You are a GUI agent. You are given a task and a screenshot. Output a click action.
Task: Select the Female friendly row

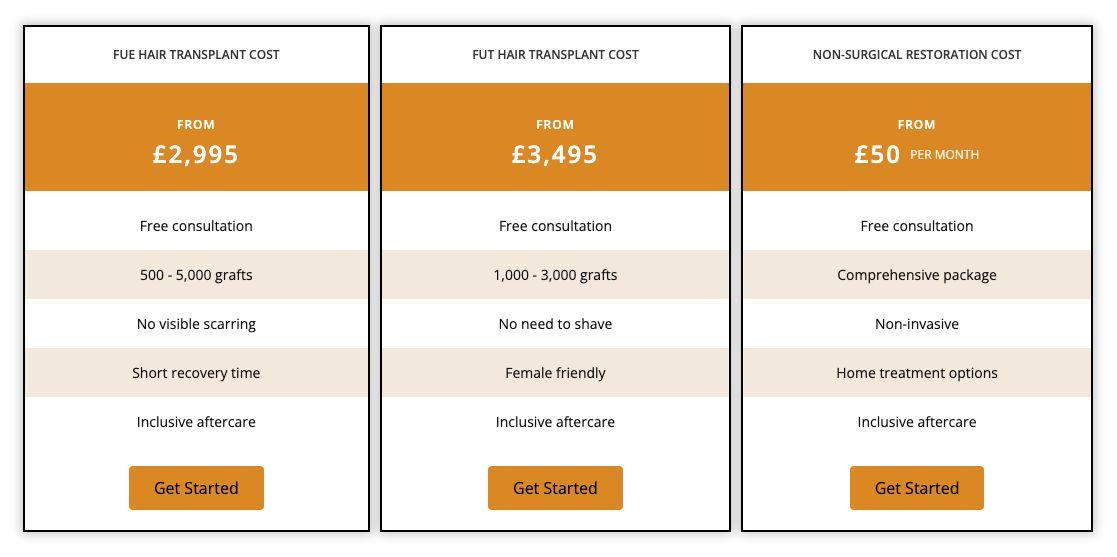tap(555, 373)
